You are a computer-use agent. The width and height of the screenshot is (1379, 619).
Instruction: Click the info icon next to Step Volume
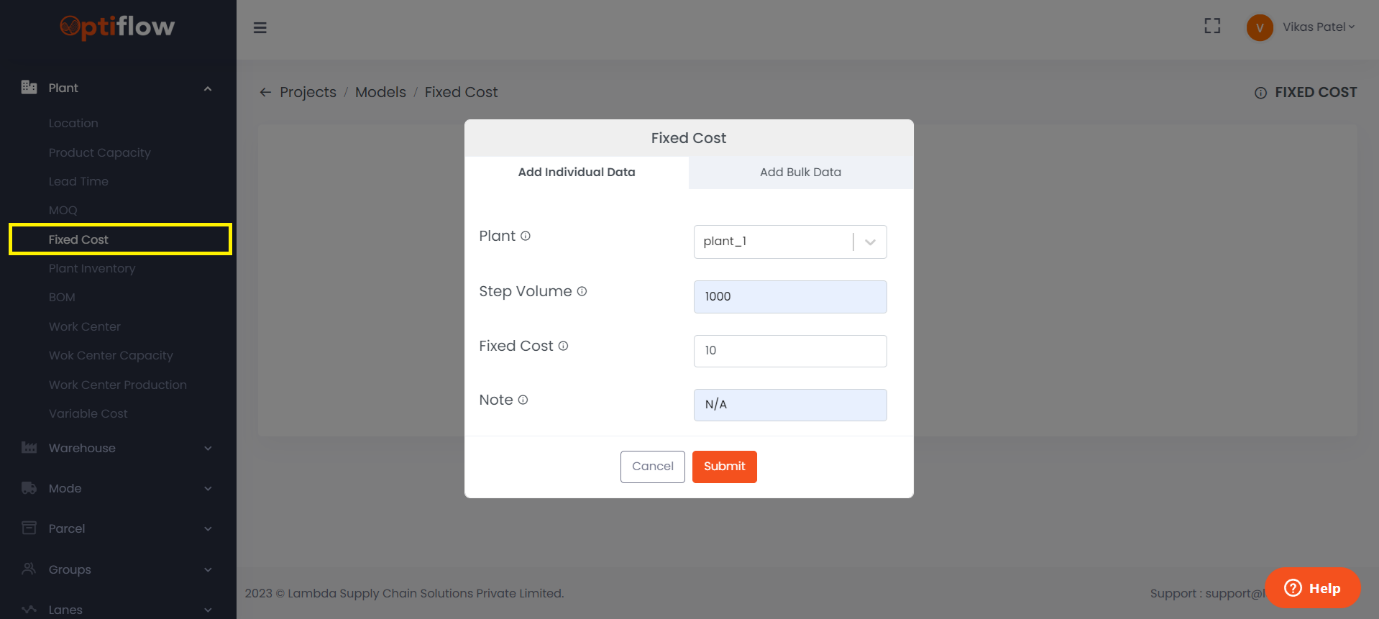point(582,292)
